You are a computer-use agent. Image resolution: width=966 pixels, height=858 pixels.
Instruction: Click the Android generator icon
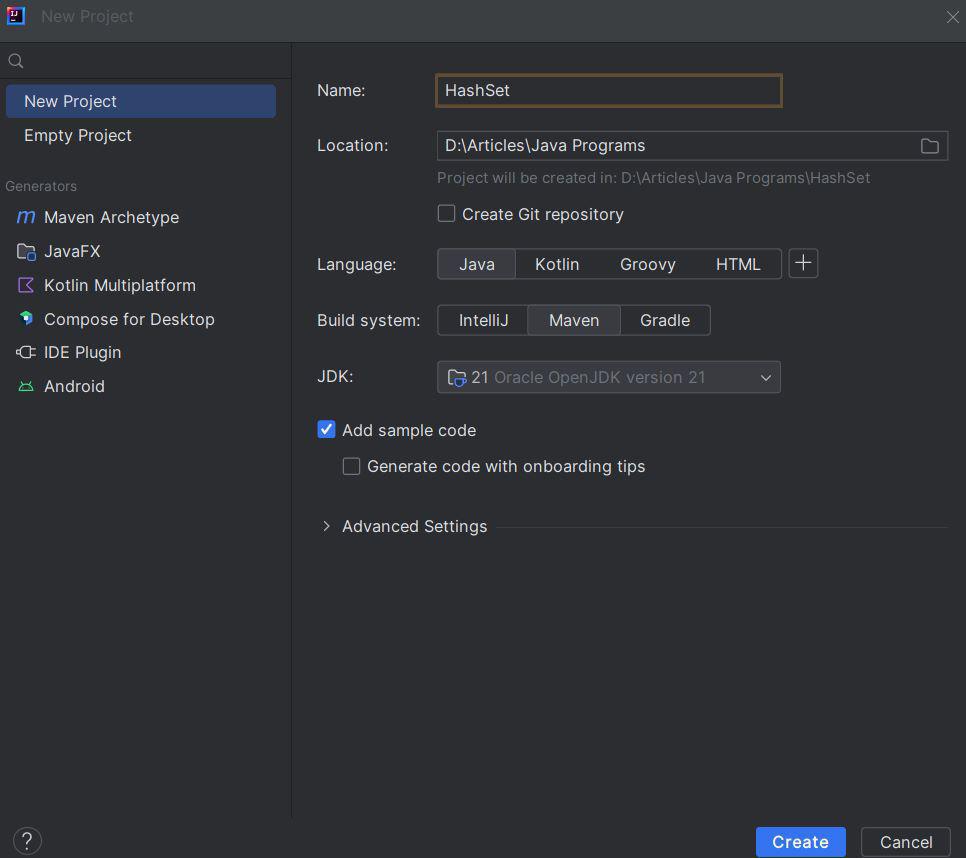[x=26, y=386]
